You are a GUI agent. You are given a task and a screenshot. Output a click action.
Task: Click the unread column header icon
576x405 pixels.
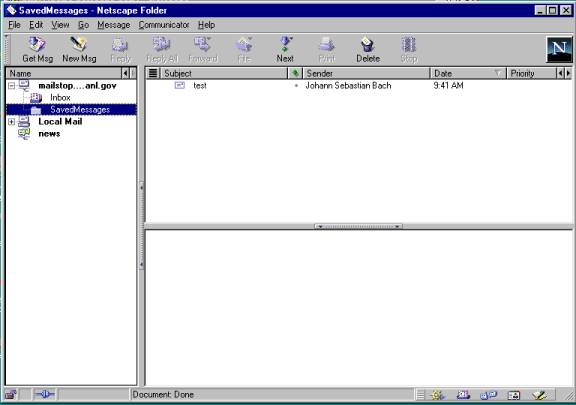(x=295, y=73)
